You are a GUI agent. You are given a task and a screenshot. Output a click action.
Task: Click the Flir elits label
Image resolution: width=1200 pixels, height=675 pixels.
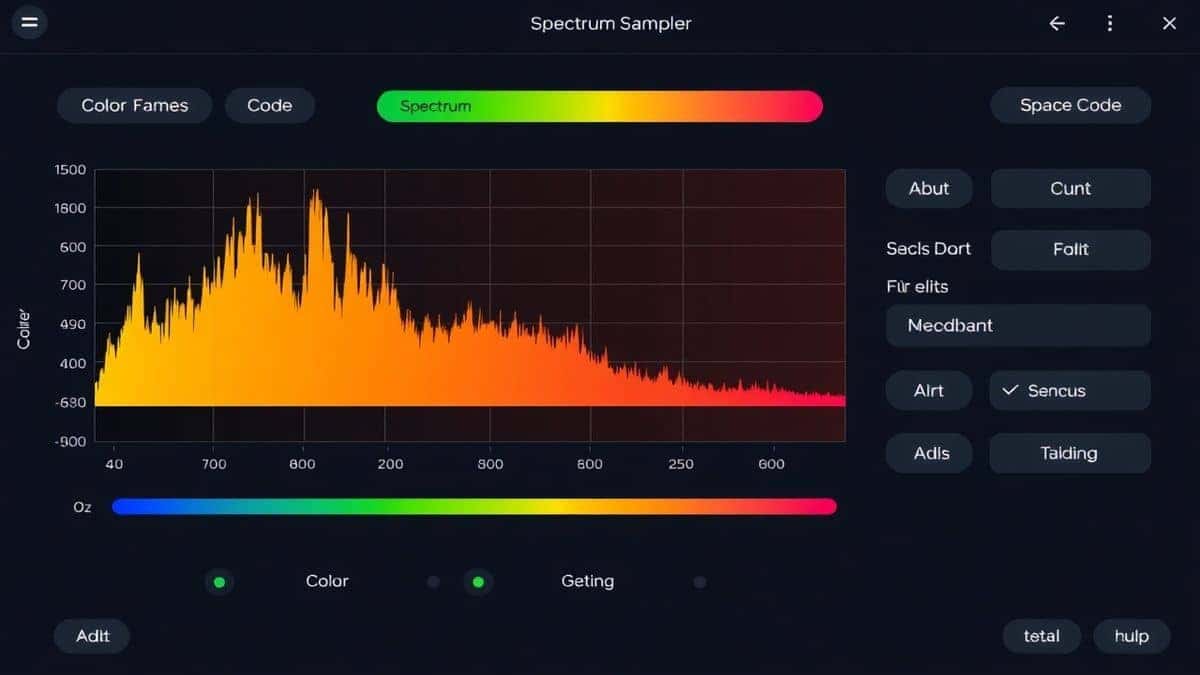pos(917,287)
